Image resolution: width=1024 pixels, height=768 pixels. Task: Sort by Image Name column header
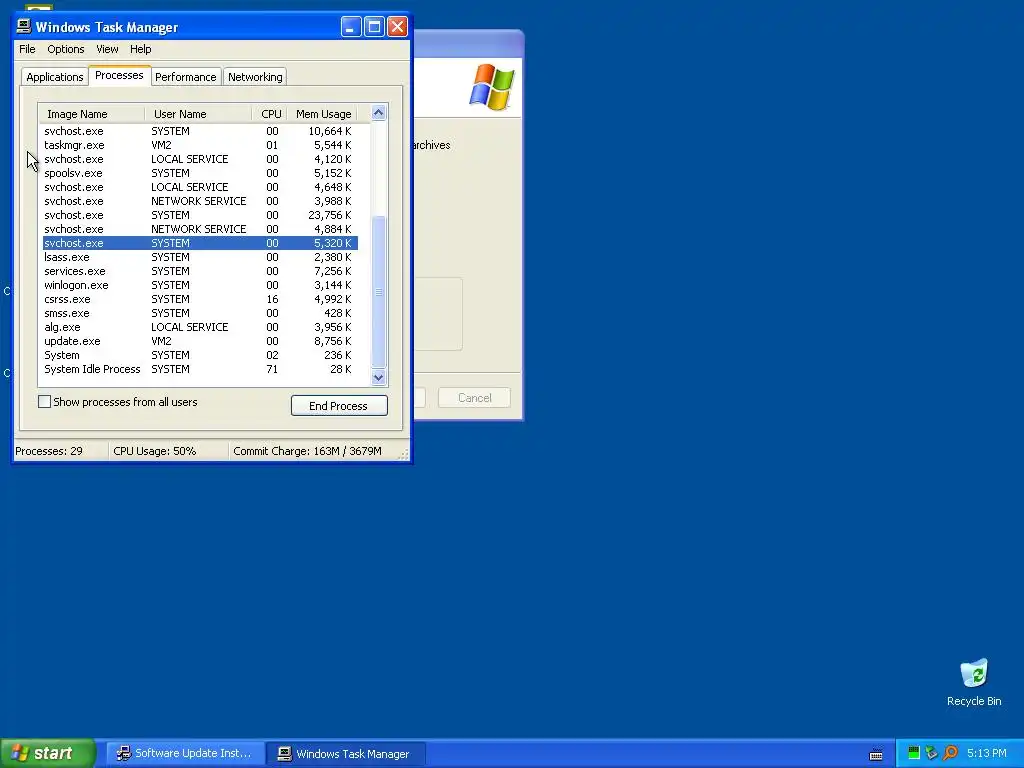pos(91,114)
